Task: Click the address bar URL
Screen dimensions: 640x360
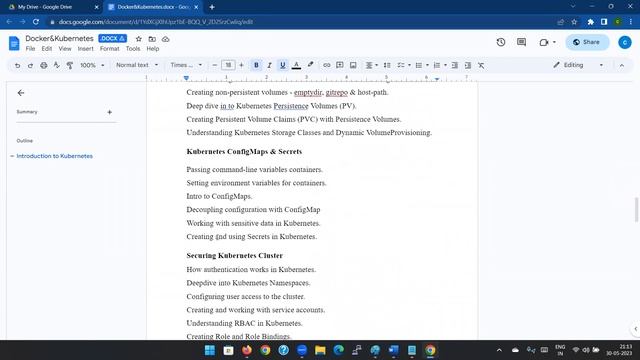Action: (156, 22)
